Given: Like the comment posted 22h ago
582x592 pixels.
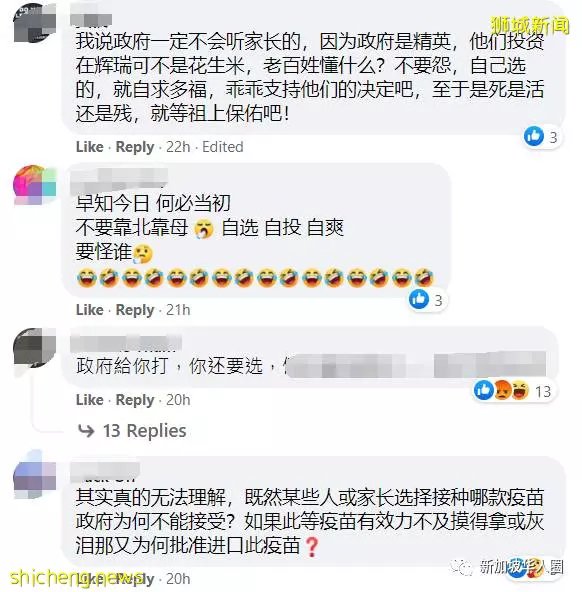Looking at the screenshot, I should 89,147.
